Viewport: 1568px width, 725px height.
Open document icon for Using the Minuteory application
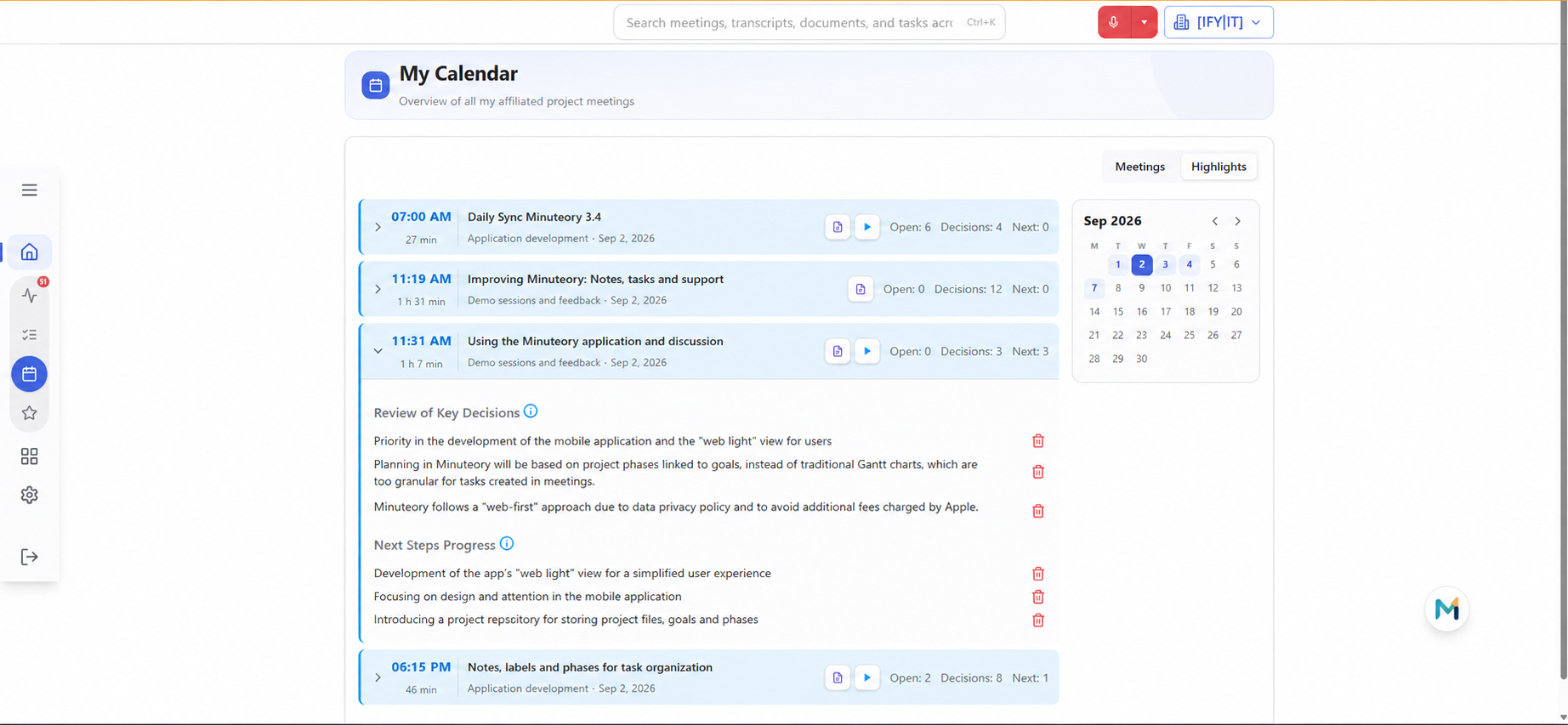point(838,351)
